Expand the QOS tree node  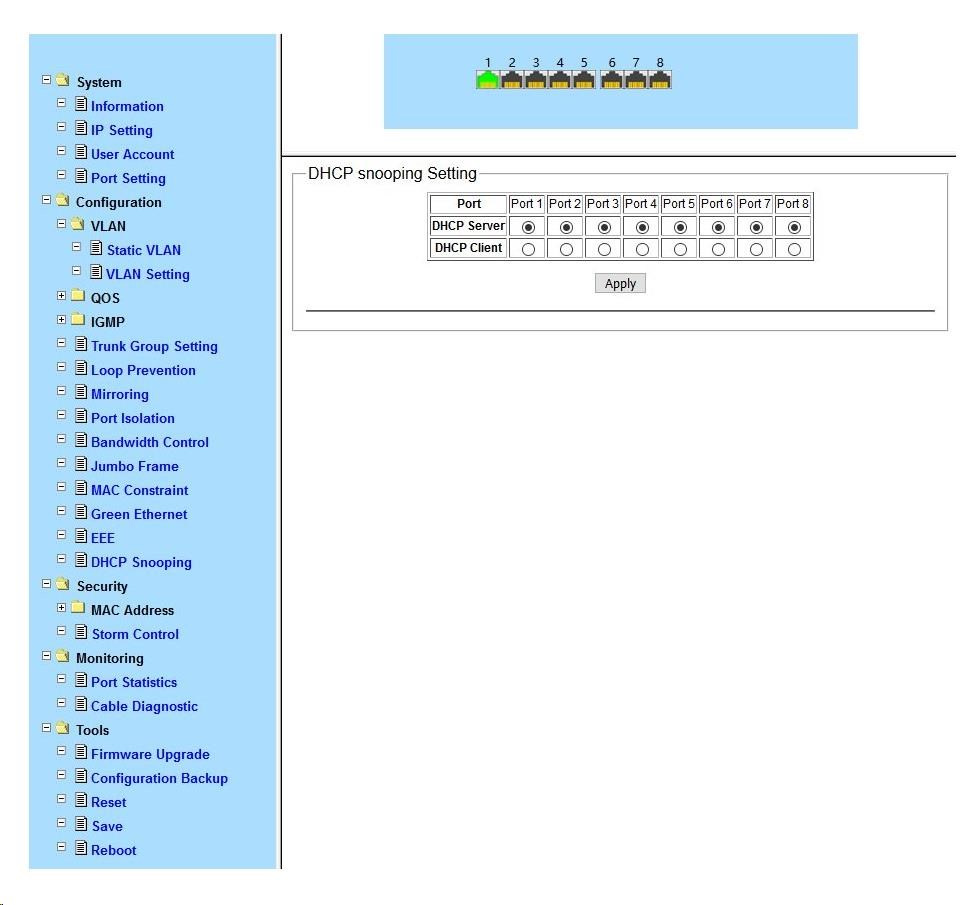tap(62, 297)
